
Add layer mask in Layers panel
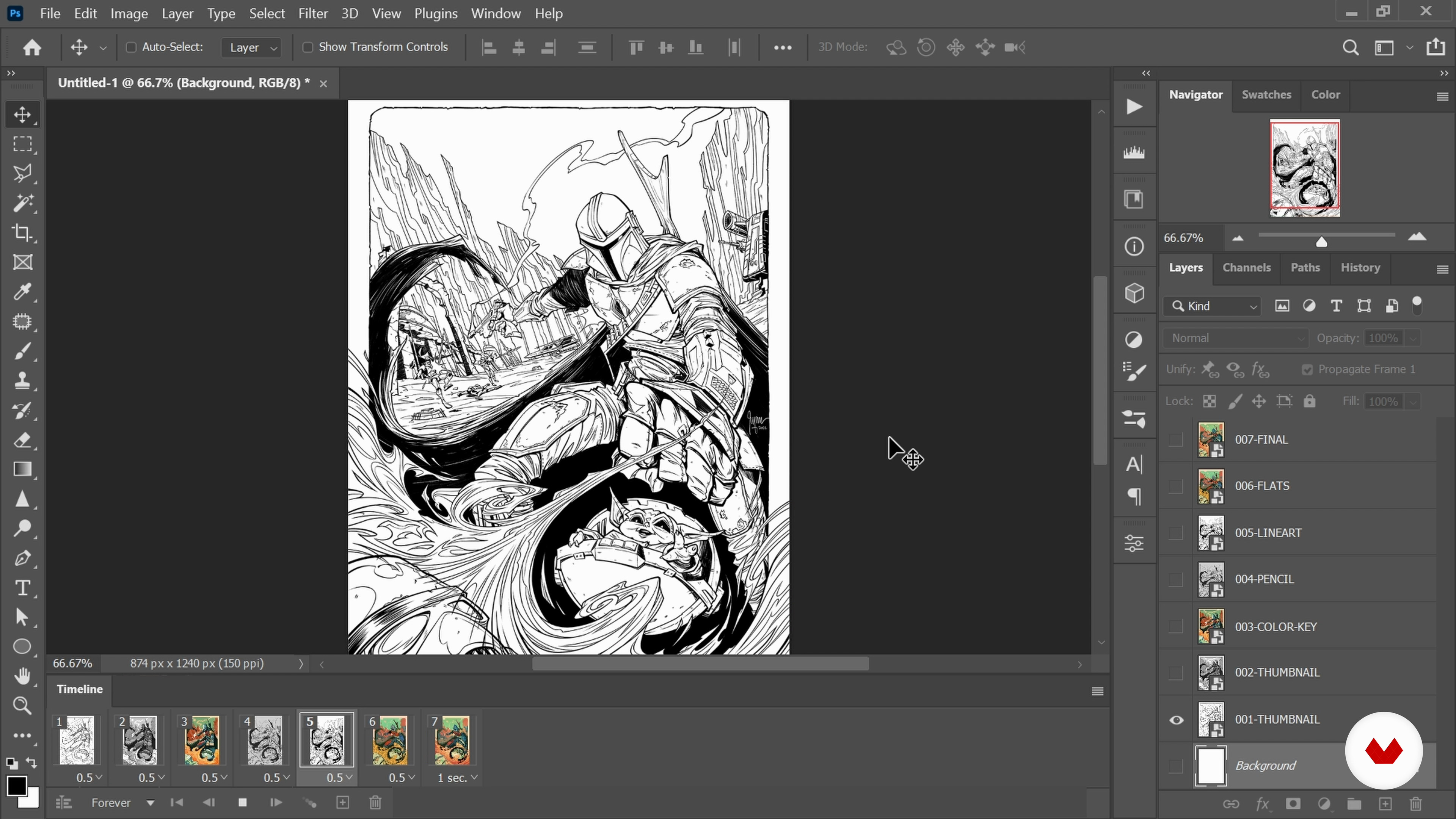pos(1293,804)
